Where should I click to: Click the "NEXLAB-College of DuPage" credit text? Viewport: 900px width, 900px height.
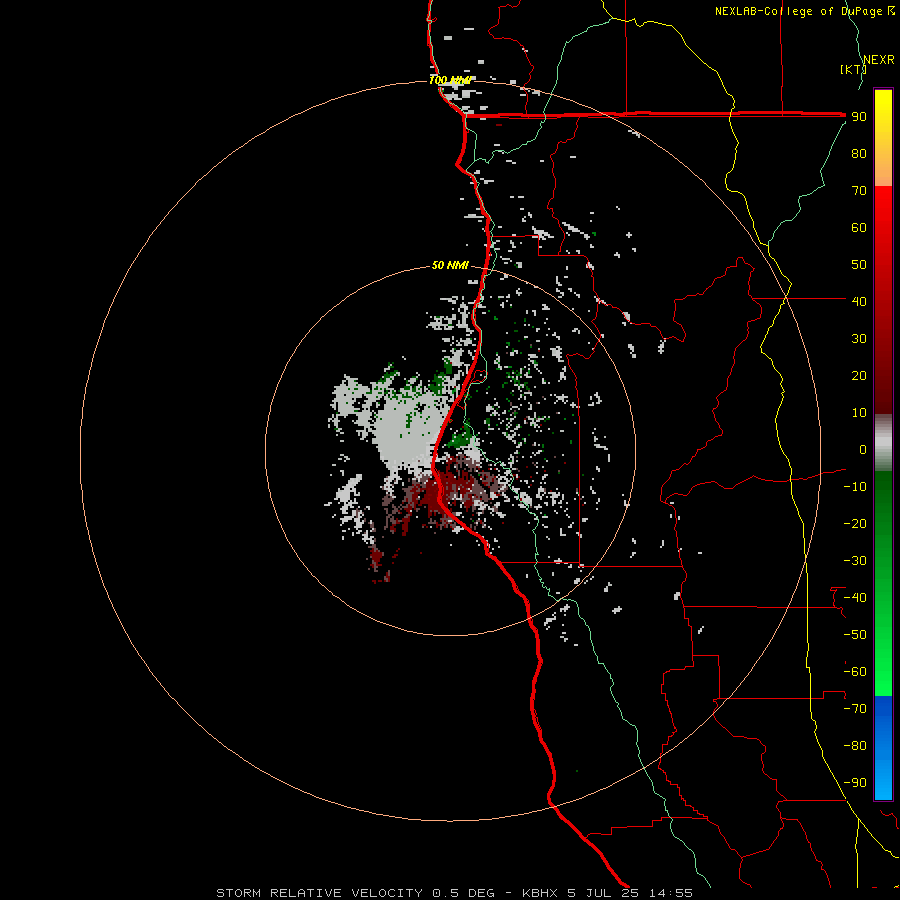(x=798, y=11)
